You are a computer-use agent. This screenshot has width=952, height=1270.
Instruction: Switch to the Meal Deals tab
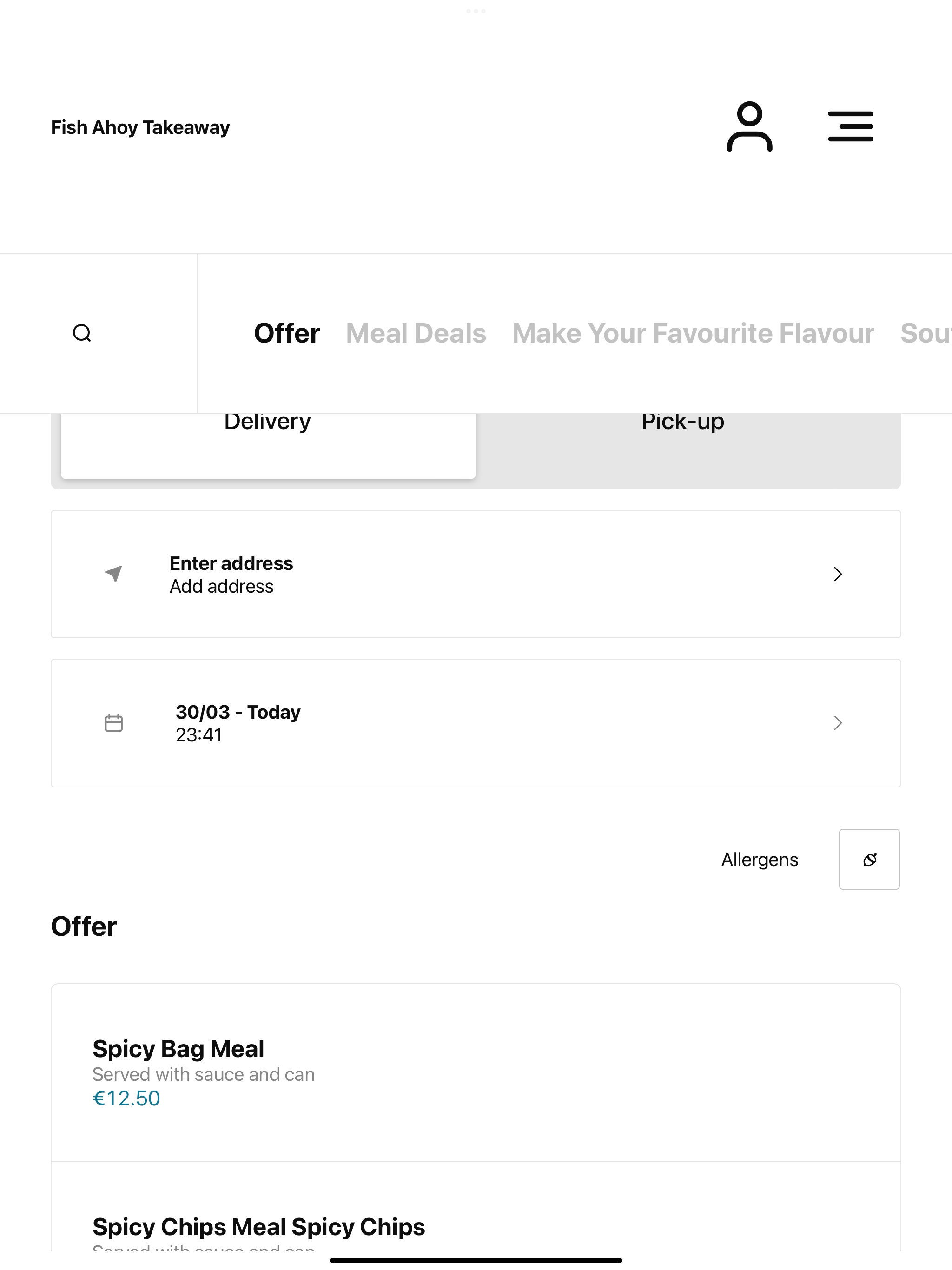coord(416,333)
